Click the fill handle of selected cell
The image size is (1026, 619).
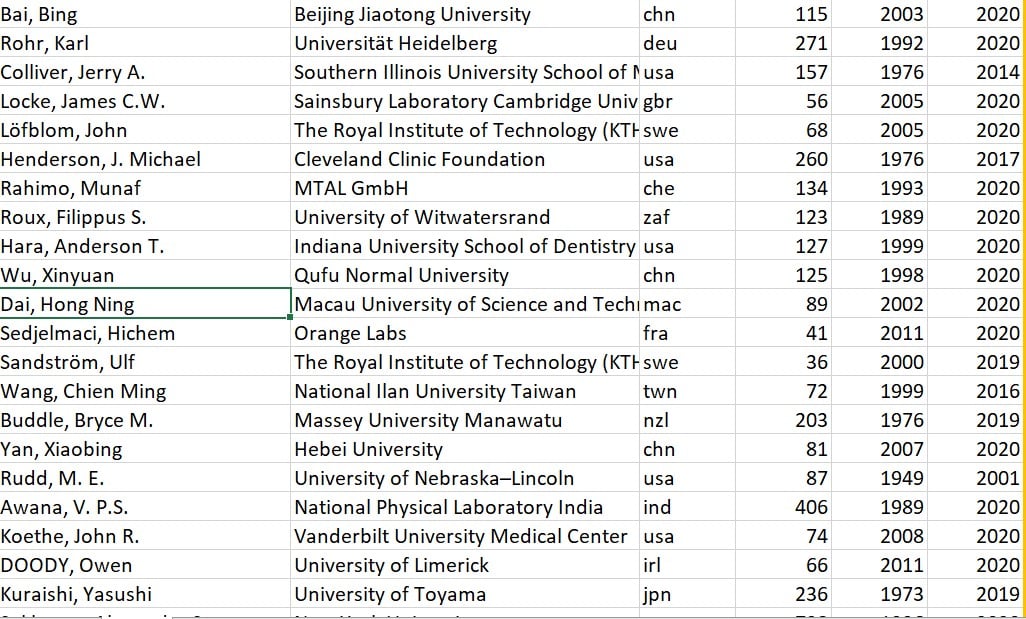pos(290,317)
